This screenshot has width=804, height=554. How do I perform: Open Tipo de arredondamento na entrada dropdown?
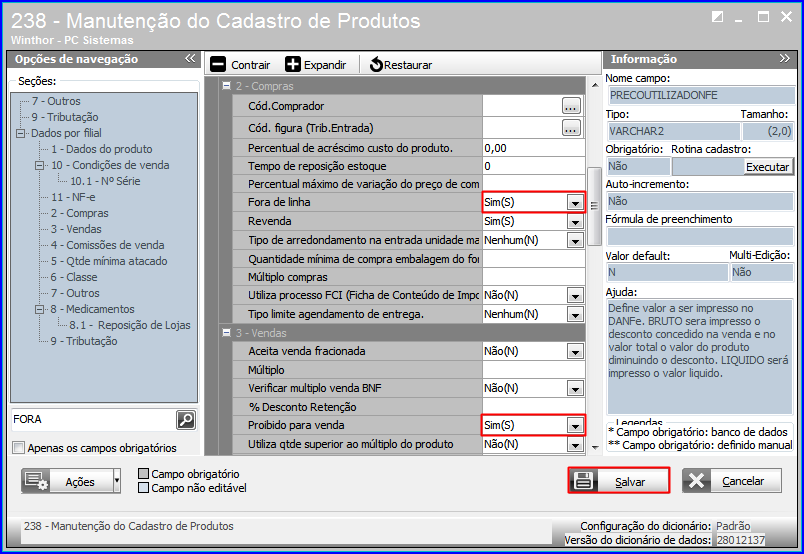(575, 241)
